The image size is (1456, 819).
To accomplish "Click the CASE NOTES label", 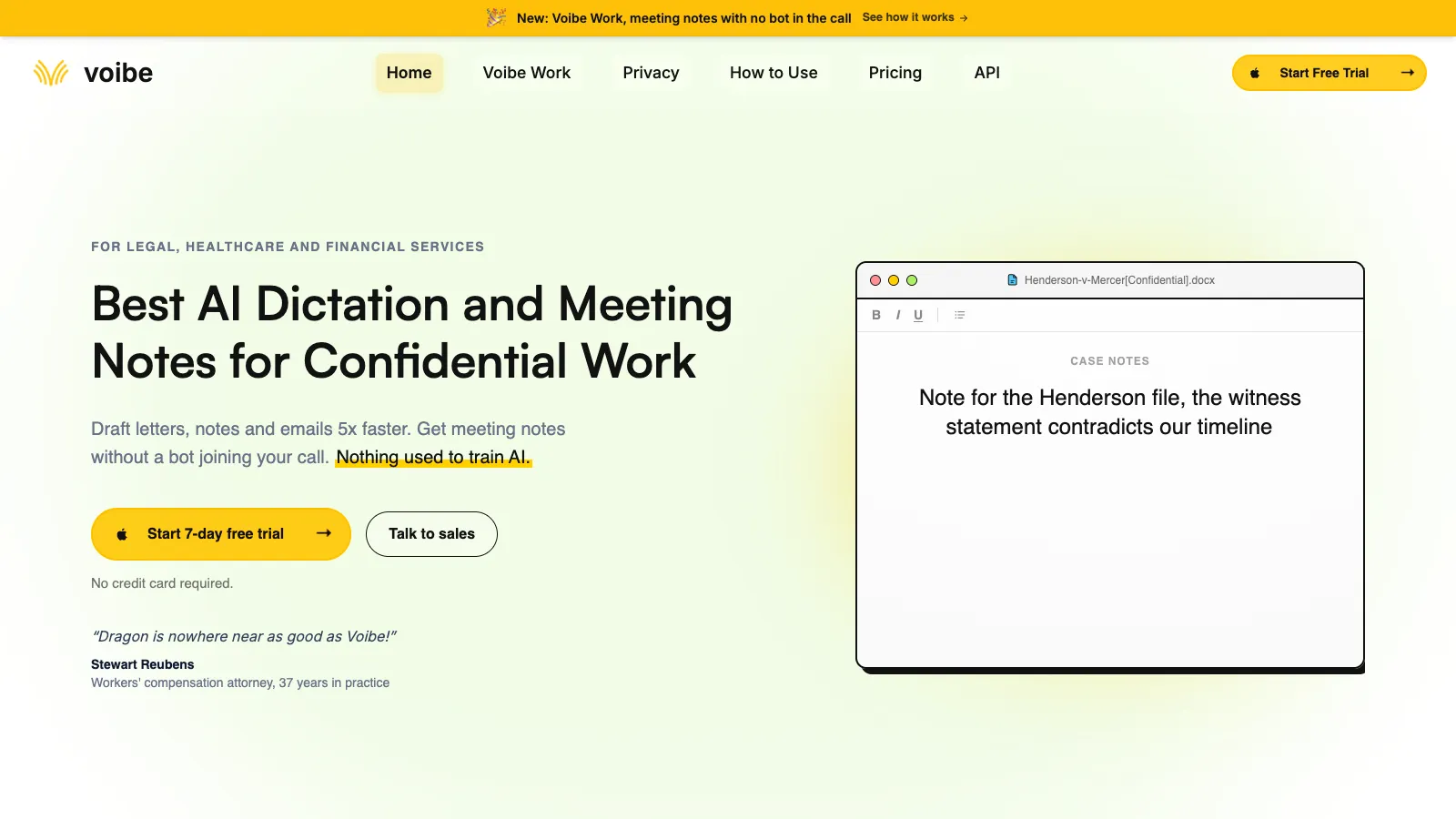I will [x=1109, y=361].
